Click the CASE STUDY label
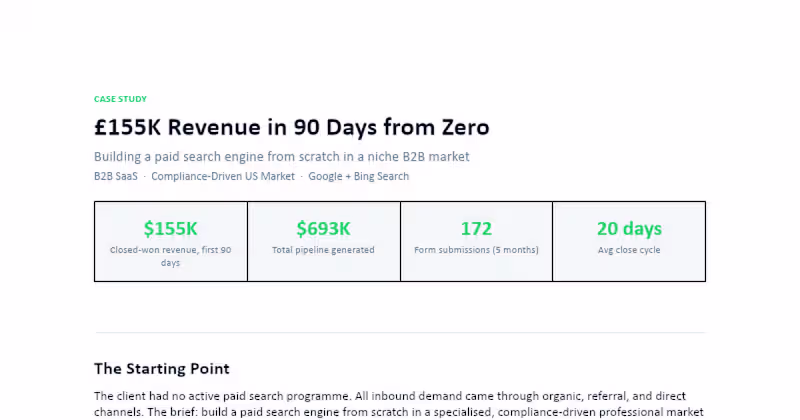This screenshot has width=800, height=420. click(x=120, y=99)
